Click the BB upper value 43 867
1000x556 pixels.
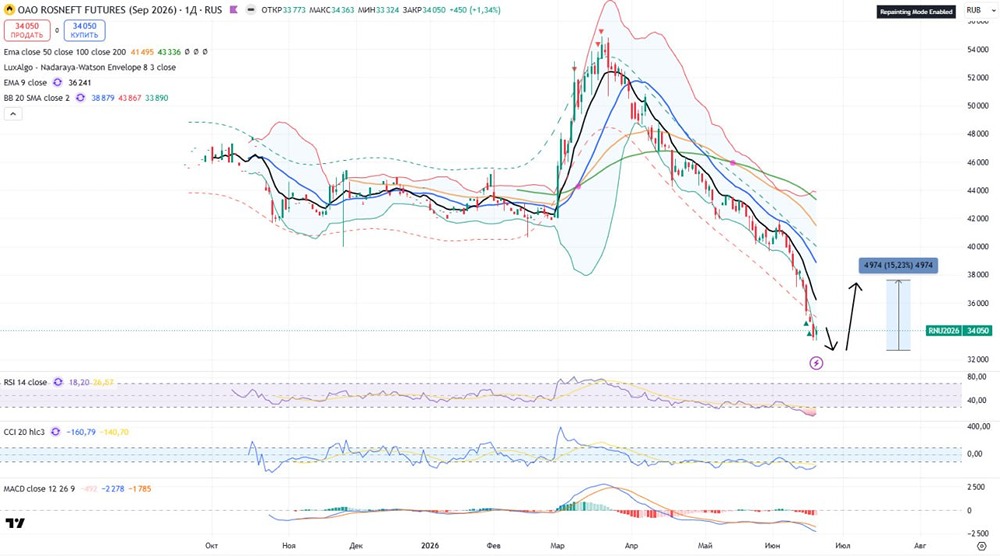[x=129, y=98]
